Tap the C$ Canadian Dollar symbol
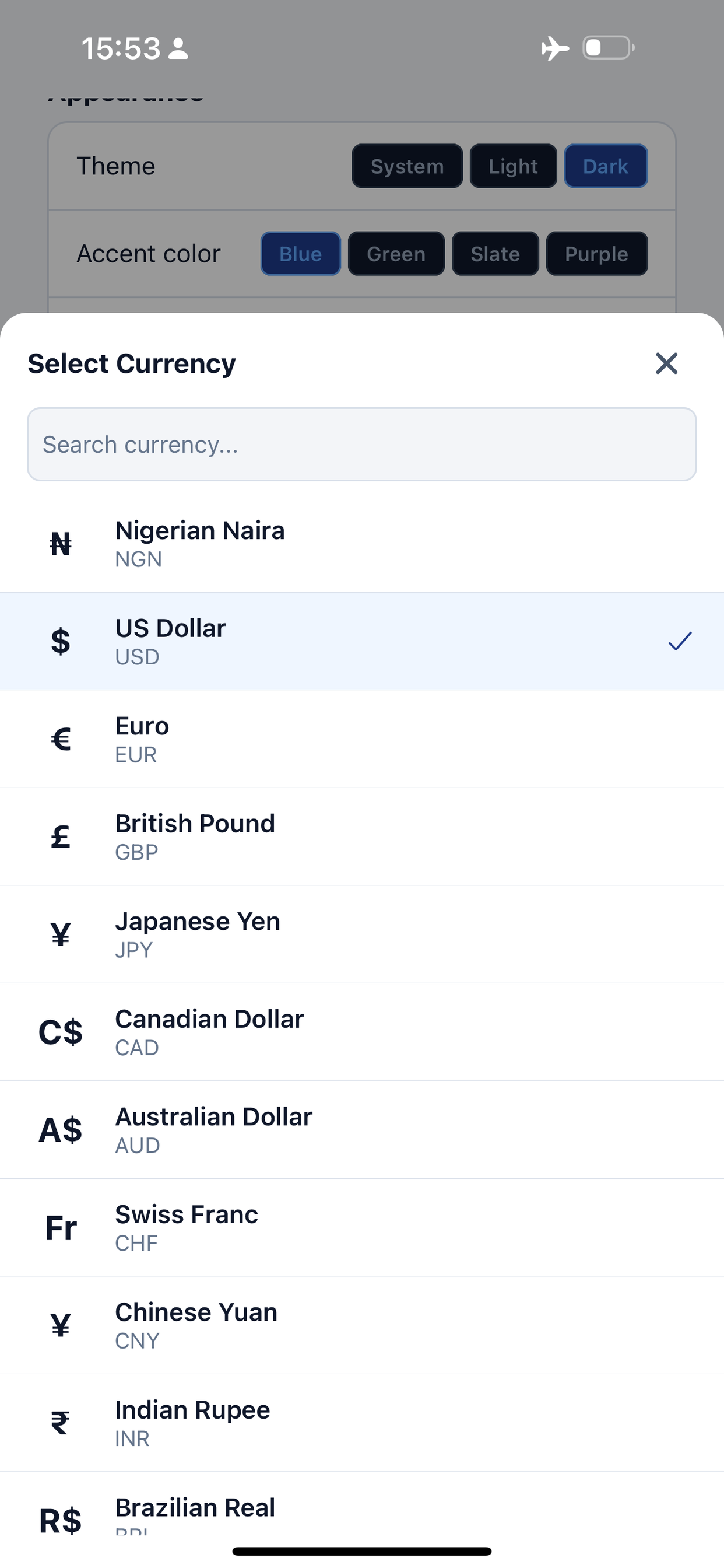The height and width of the screenshot is (1568, 724). (60, 1032)
